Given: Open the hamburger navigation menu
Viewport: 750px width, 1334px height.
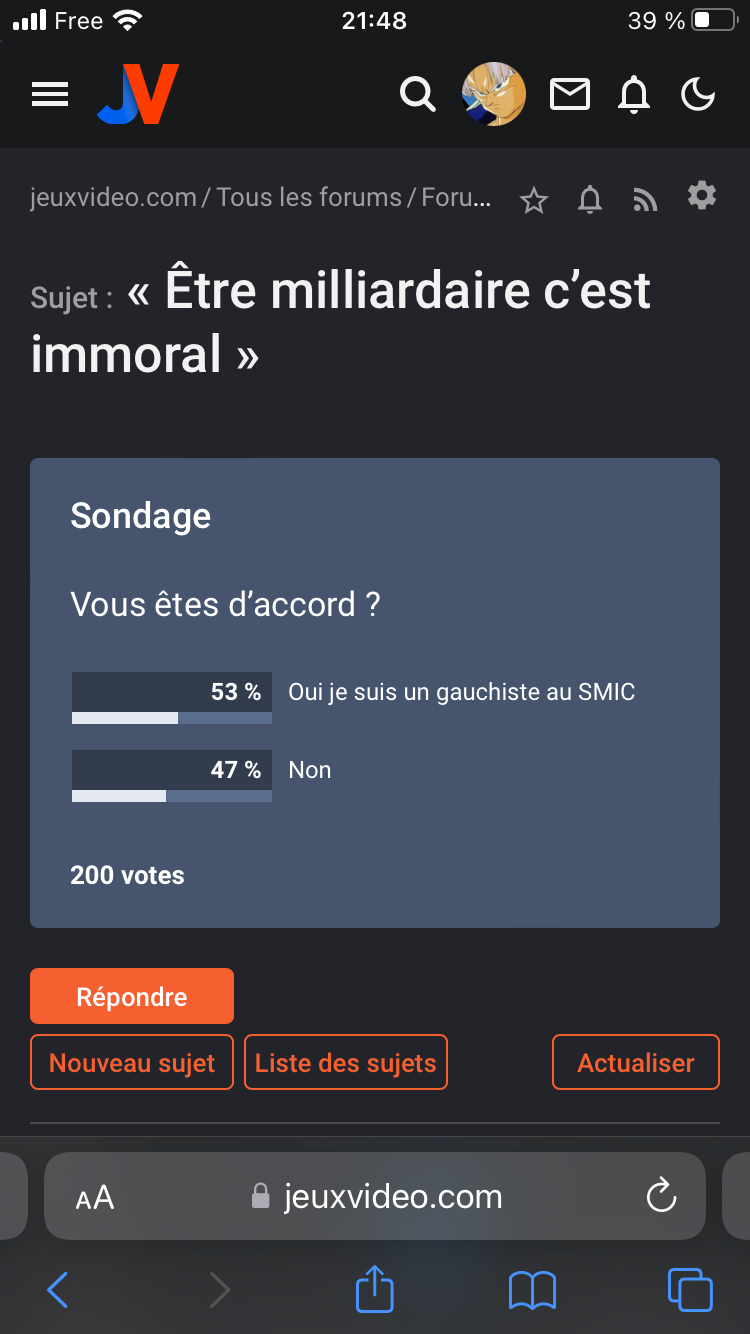Looking at the screenshot, I should coord(50,95).
